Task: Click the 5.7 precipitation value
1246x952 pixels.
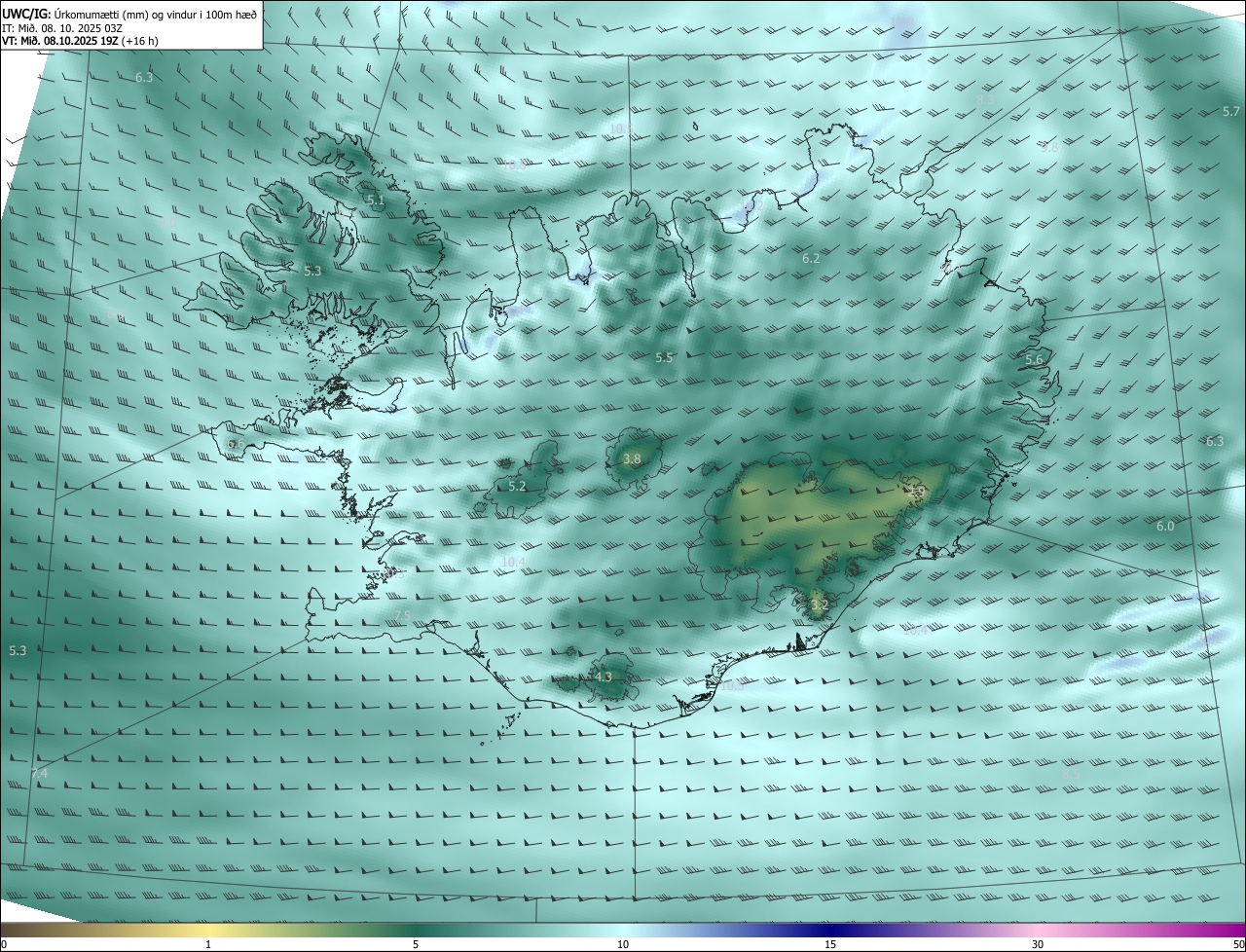Action: (1231, 113)
